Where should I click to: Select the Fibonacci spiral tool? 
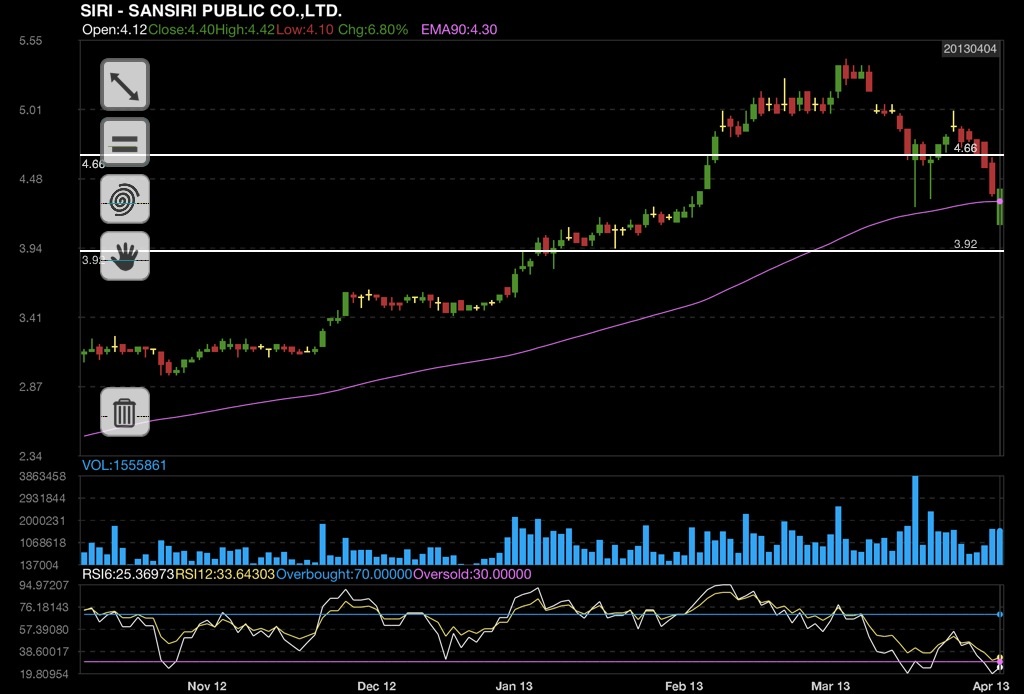click(125, 199)
